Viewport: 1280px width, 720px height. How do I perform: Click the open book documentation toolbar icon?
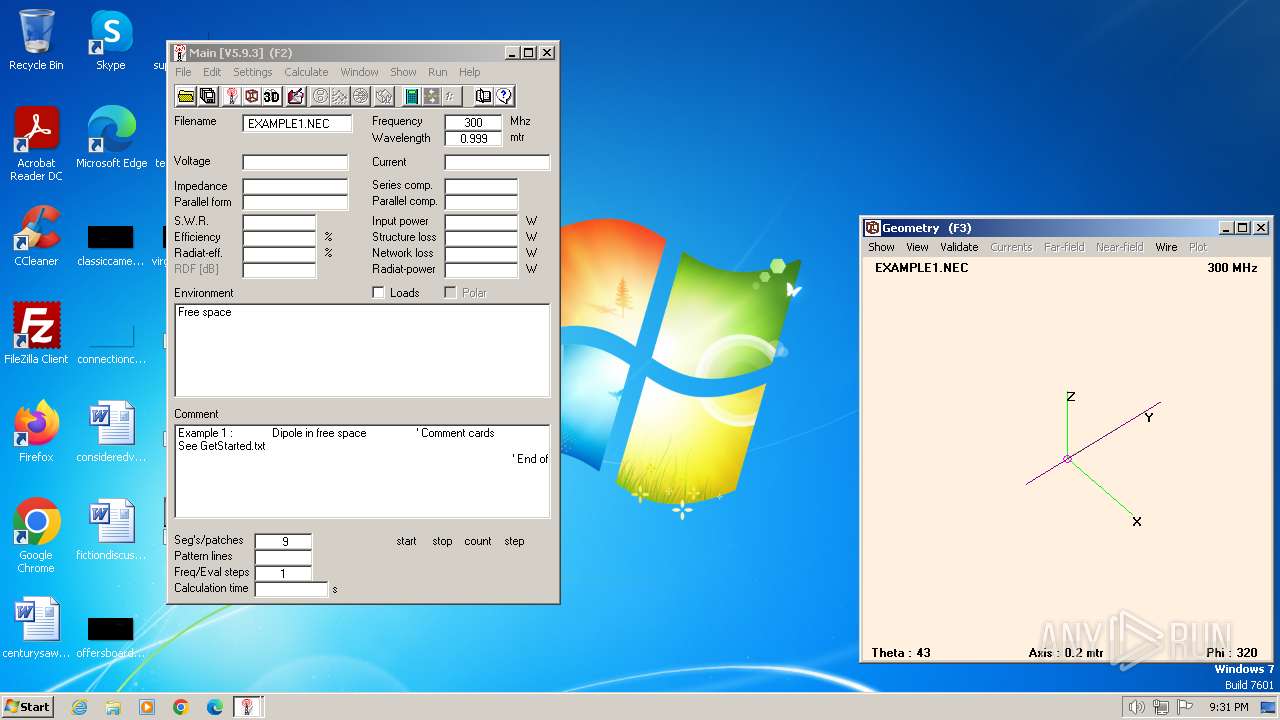[483, 96]
